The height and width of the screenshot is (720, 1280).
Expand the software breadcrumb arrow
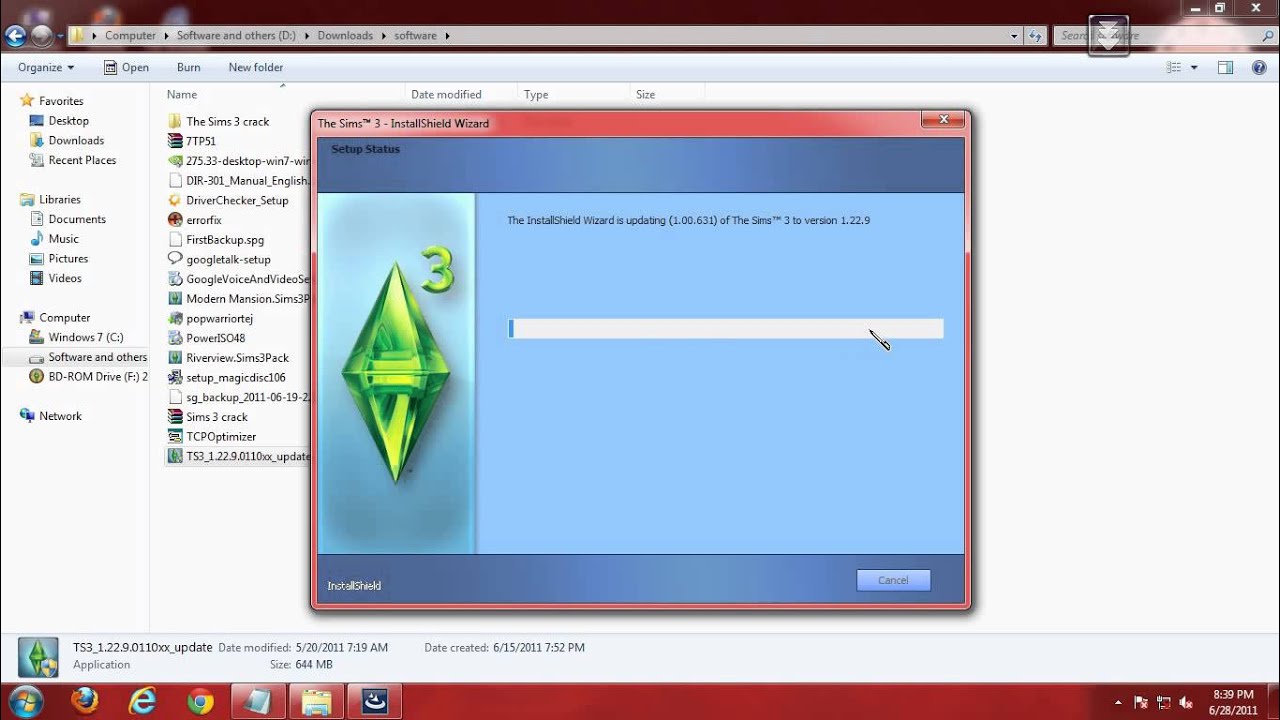pos(447,36)
